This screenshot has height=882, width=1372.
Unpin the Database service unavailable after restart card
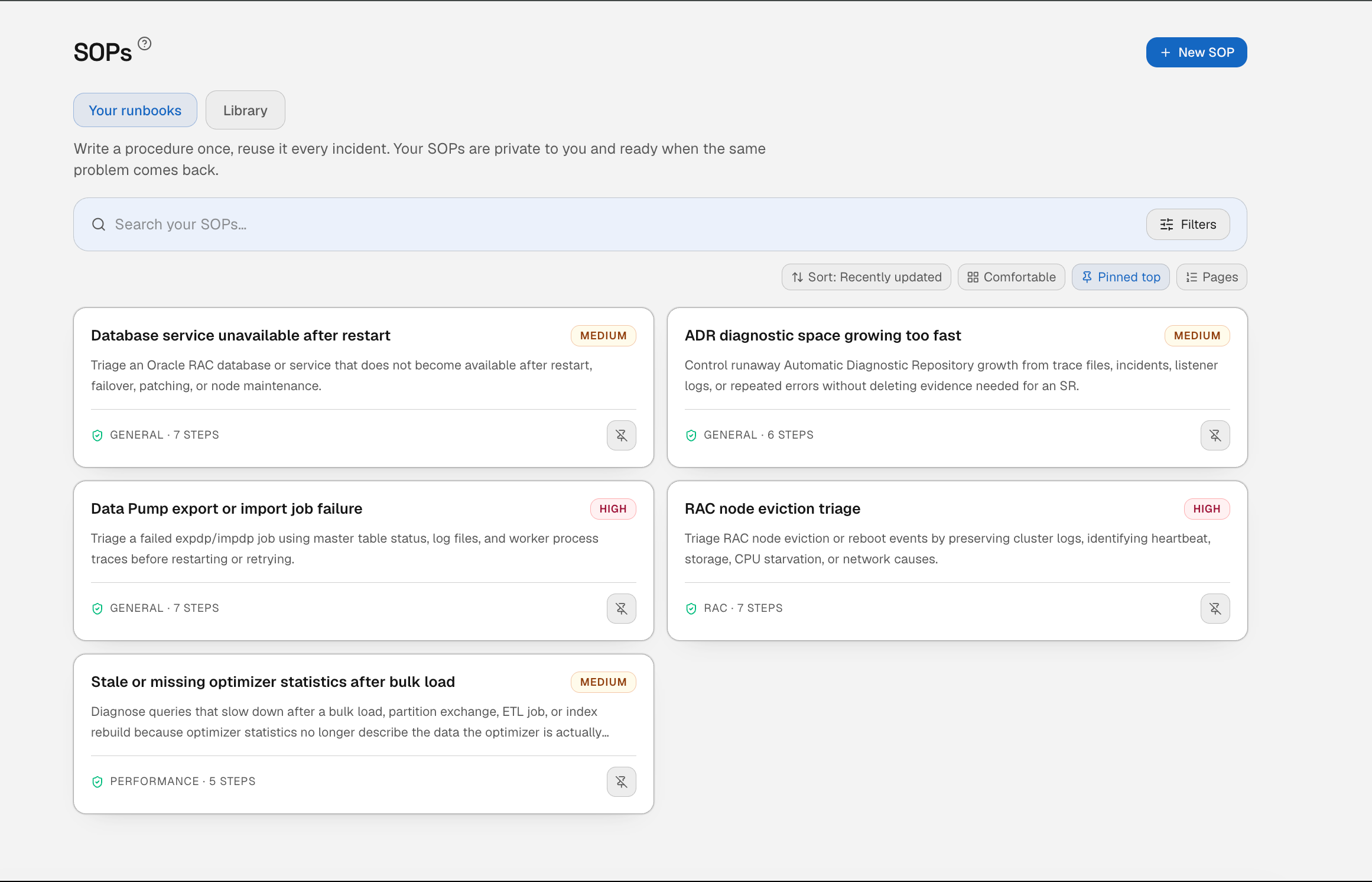[x=621, y=435]
